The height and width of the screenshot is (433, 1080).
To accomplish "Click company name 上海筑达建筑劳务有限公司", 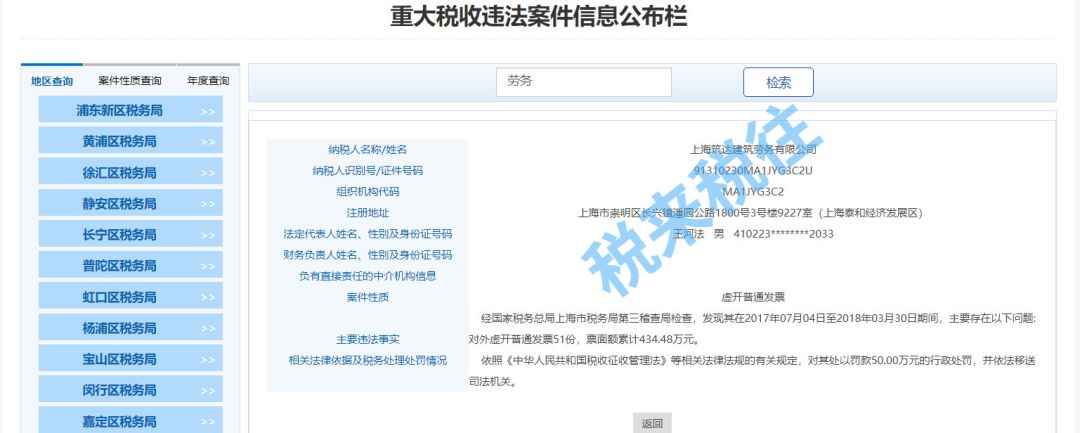I will point(753,149).
